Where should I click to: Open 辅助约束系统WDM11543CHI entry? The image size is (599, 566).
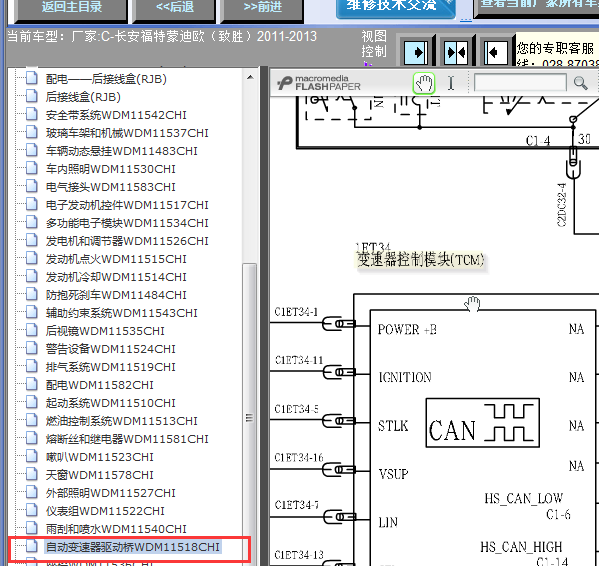121,313
